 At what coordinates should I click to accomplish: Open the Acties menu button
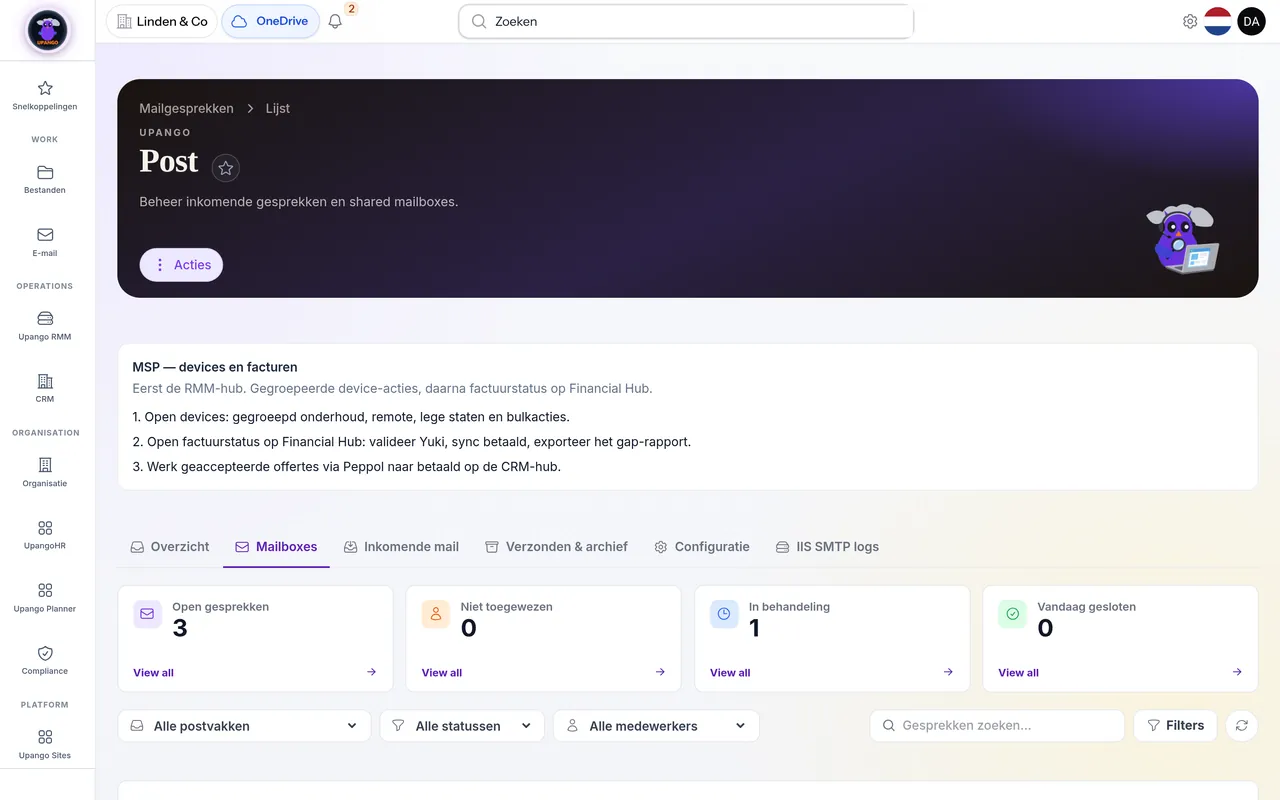(181, 265)
